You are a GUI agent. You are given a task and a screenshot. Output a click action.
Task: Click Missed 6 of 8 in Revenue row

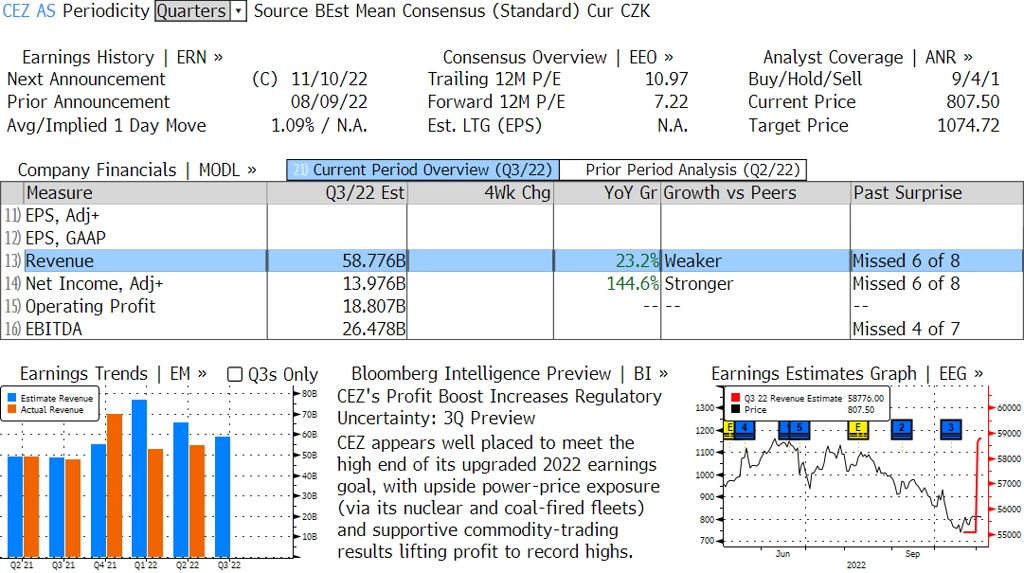tap(906, 261)
